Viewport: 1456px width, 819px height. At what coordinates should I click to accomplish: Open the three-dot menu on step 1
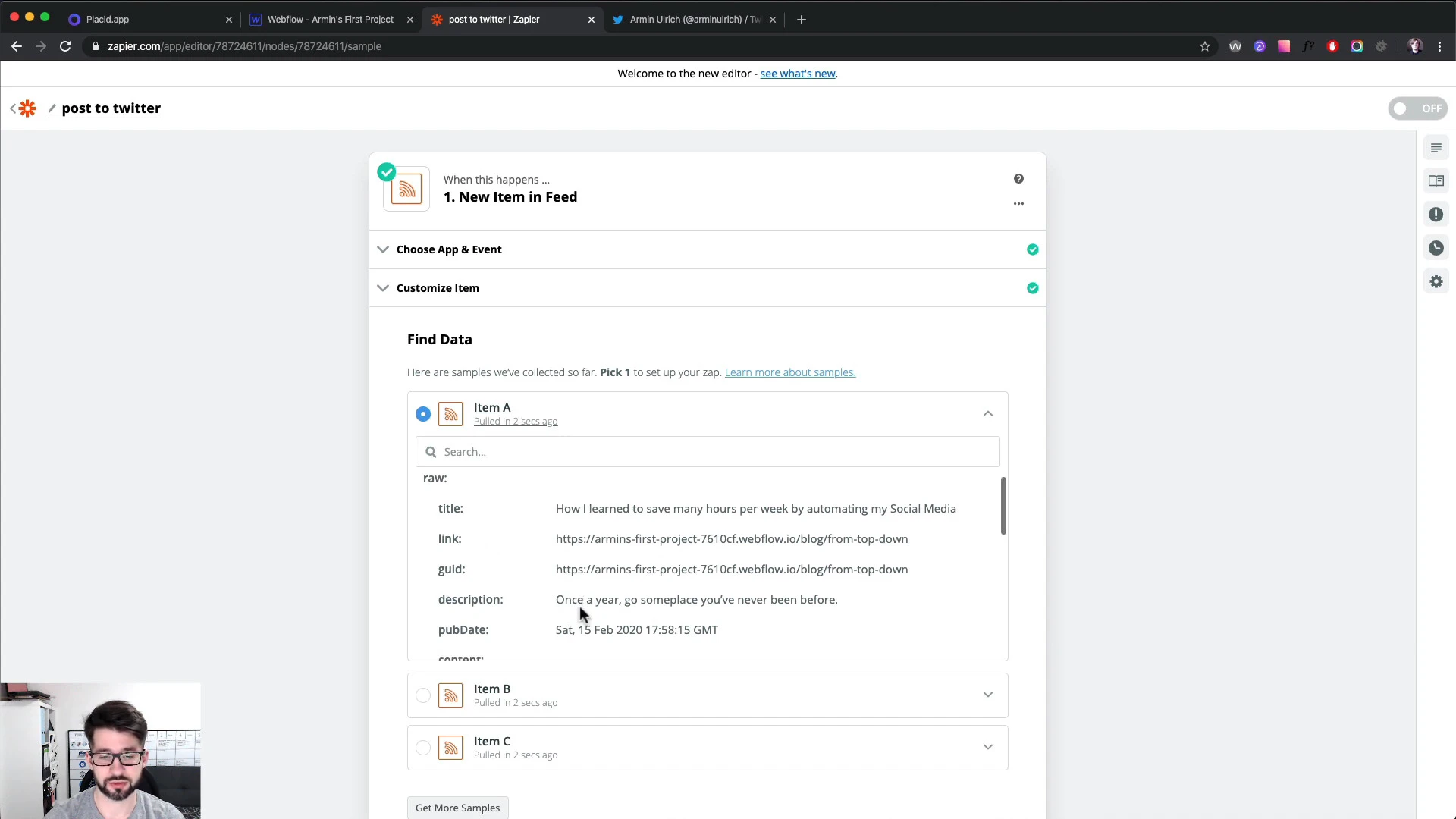click(x=1018, y=203)
